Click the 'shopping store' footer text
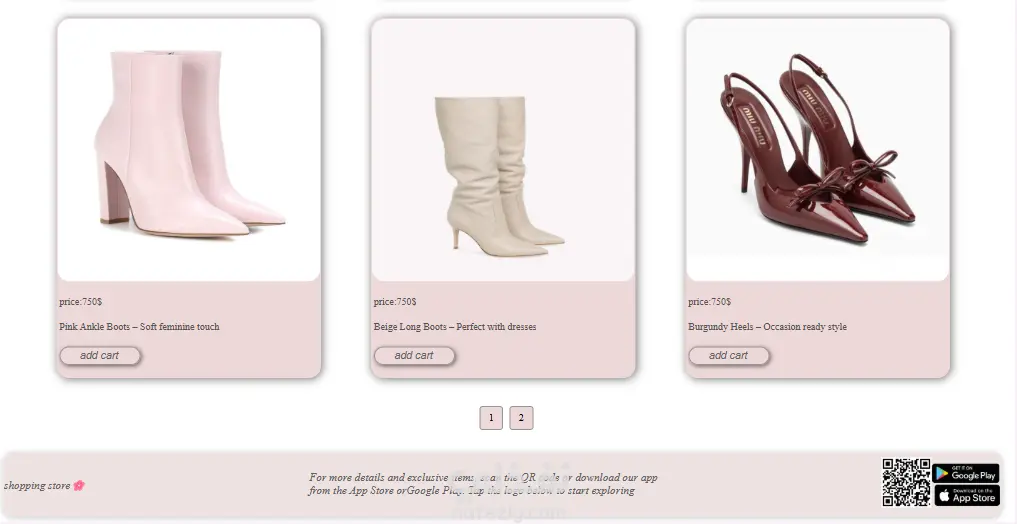1017x524 pixels. click(x=37, y=485)
